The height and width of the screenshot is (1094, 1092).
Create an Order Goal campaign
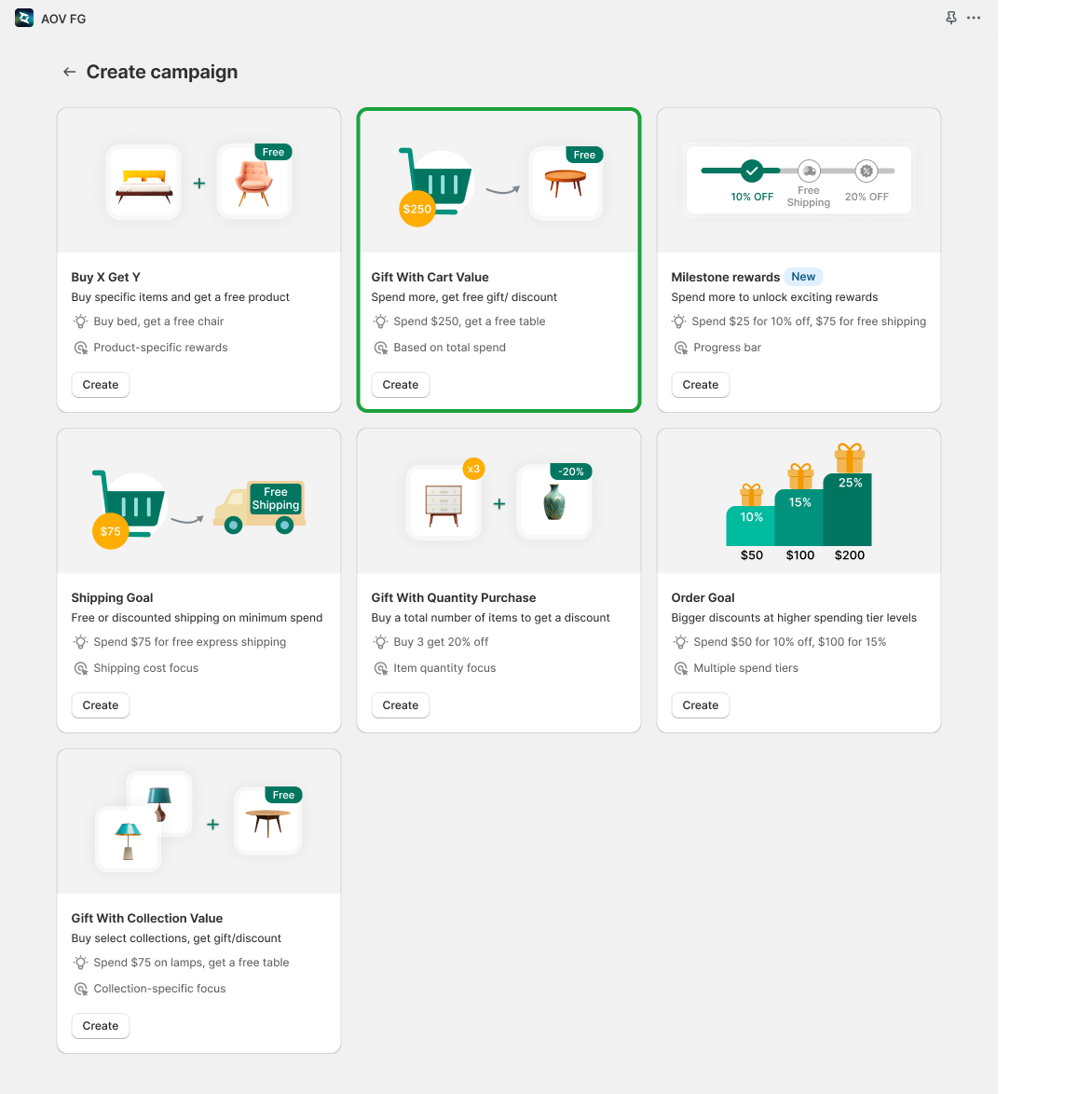click(701, 705)
